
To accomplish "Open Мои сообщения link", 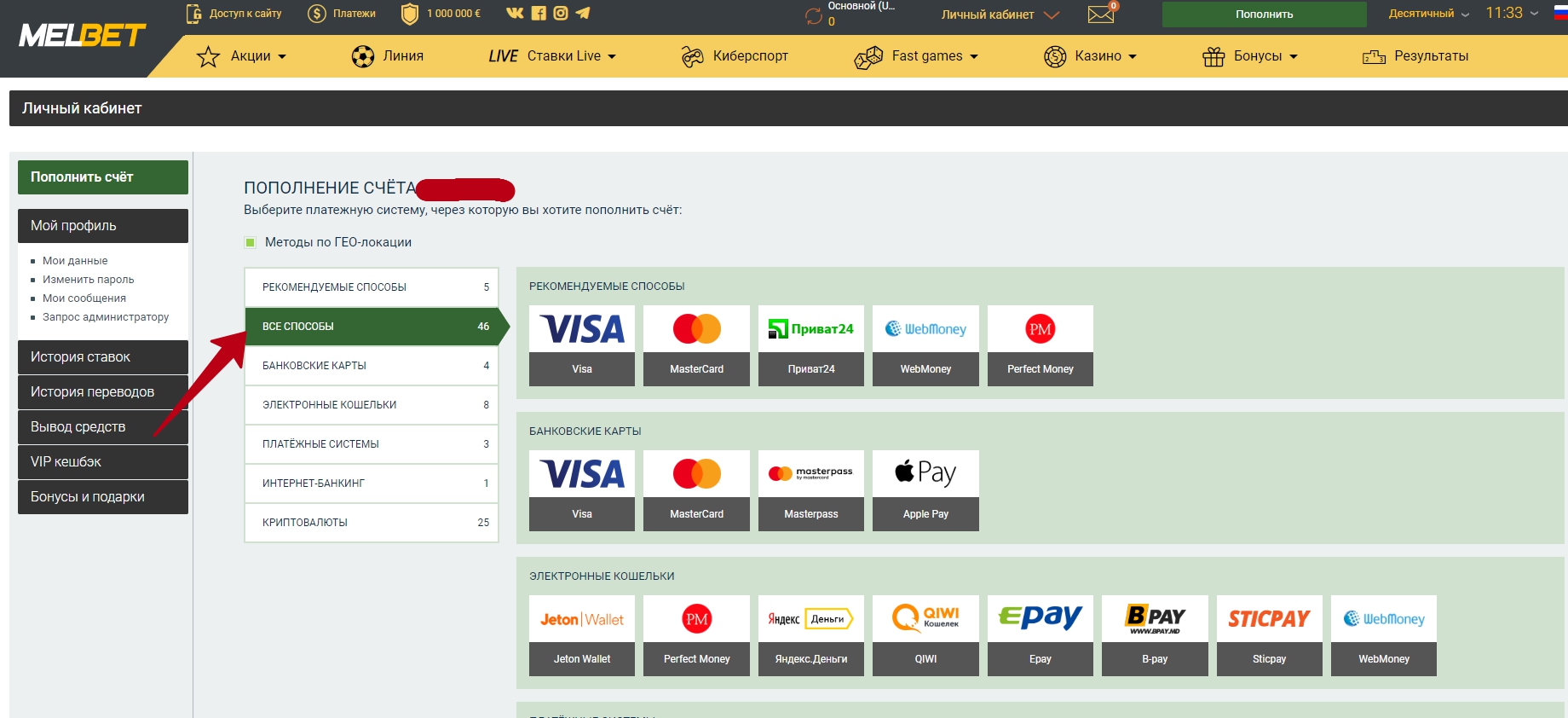I will pos(84,298).
